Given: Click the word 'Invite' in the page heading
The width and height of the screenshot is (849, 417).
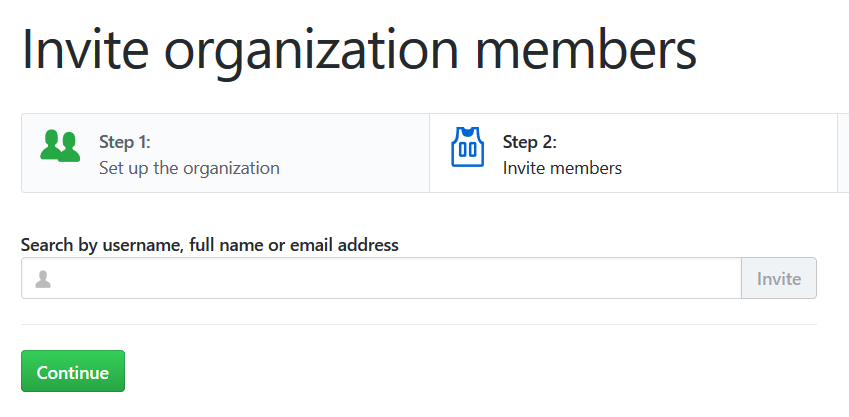Looking at the screenshot, I should click(x=84, y=48).
